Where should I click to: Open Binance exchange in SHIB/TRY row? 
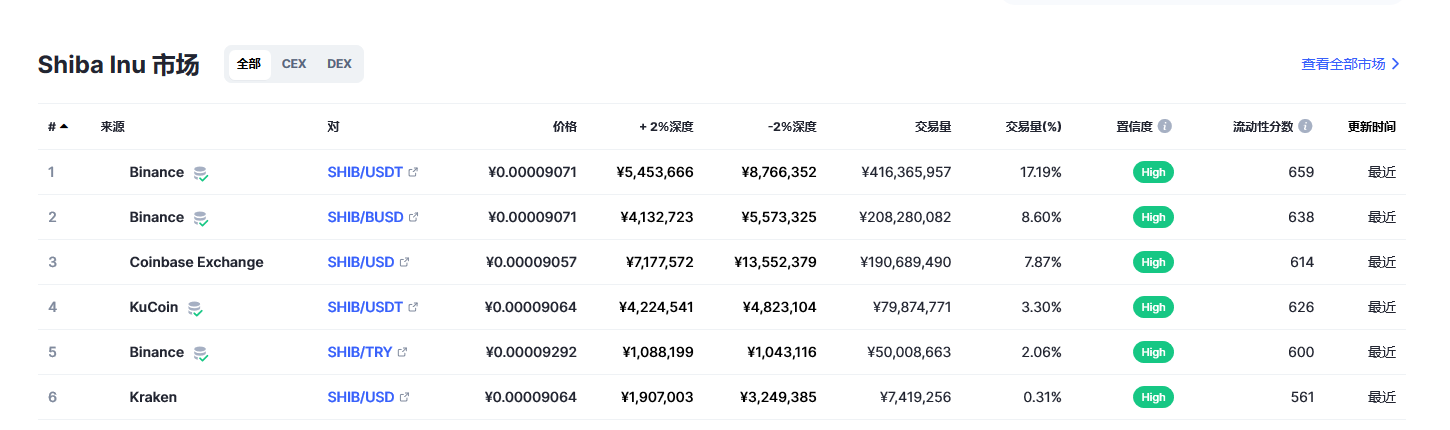point(157,352)
